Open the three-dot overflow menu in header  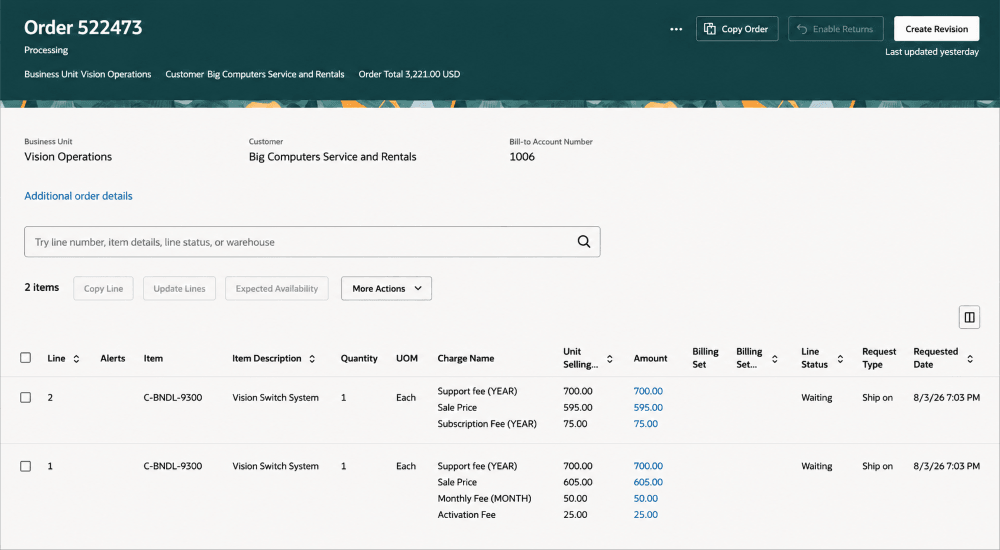click(x=676, y=29)
